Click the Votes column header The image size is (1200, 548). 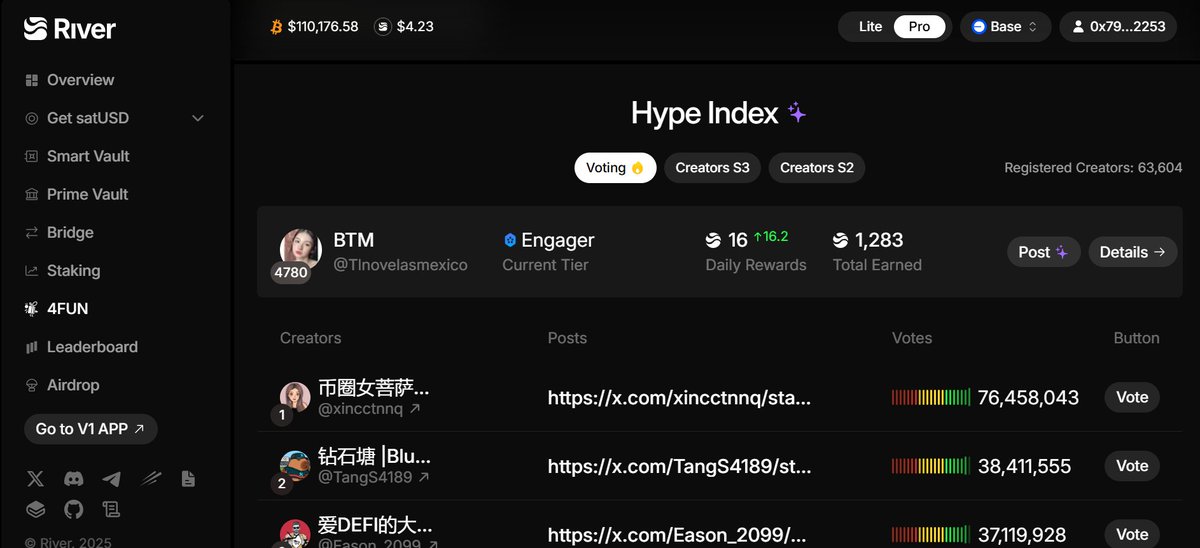[912, 338]
